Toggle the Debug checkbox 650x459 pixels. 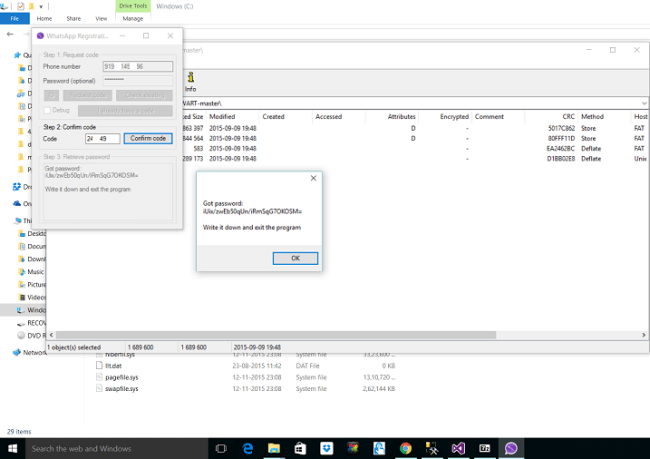coord(47,110)
